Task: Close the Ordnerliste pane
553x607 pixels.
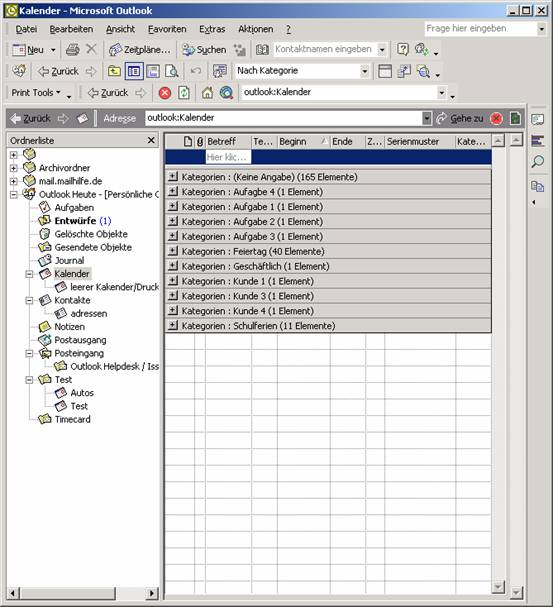Action: coord(151,140)
